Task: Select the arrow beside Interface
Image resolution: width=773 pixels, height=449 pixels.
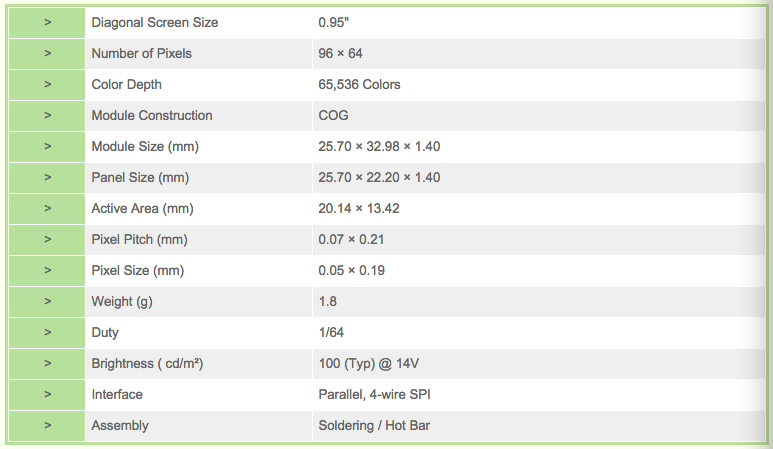Action: tap(47, 394)
